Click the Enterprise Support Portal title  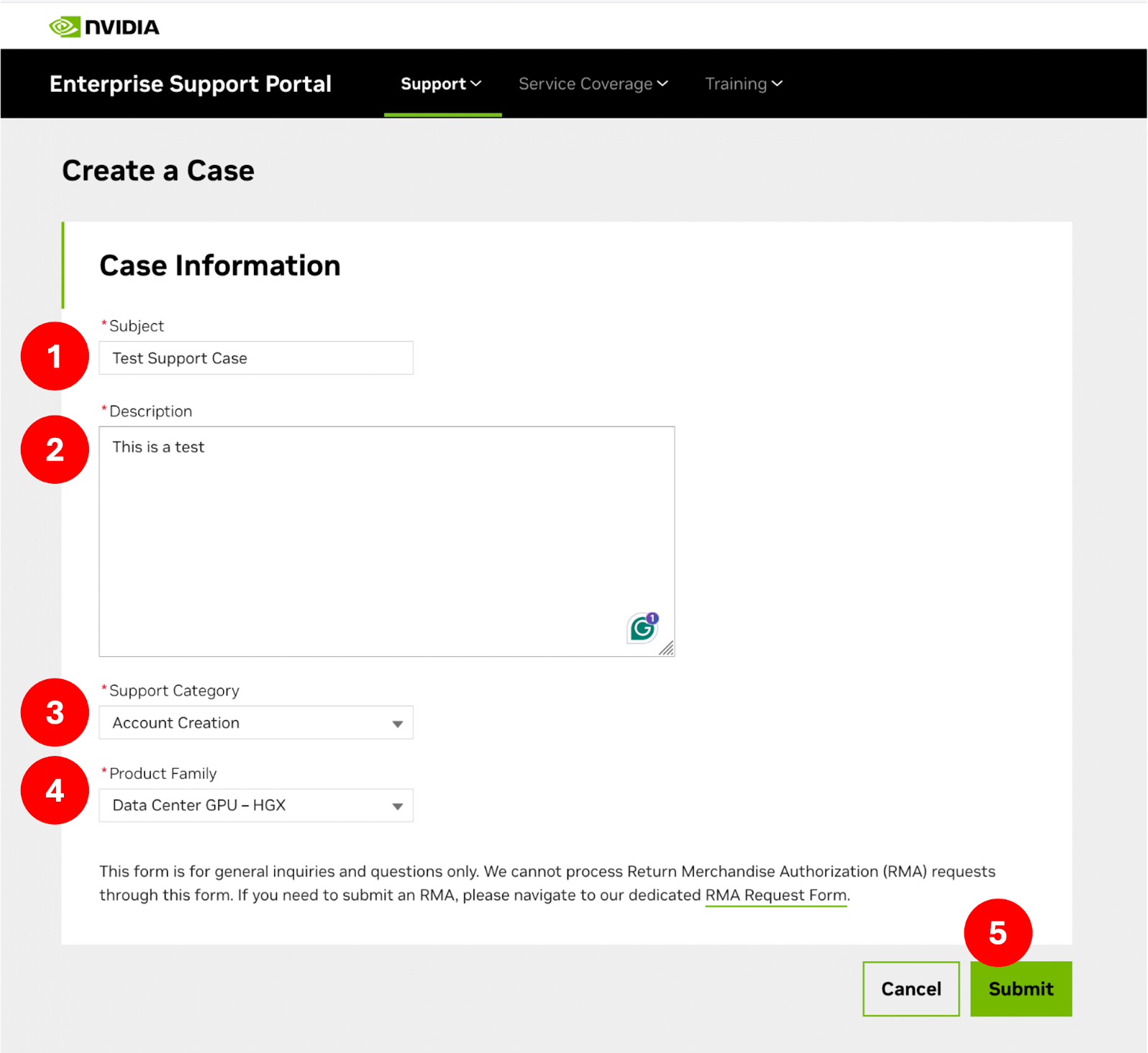coord(190,84)
